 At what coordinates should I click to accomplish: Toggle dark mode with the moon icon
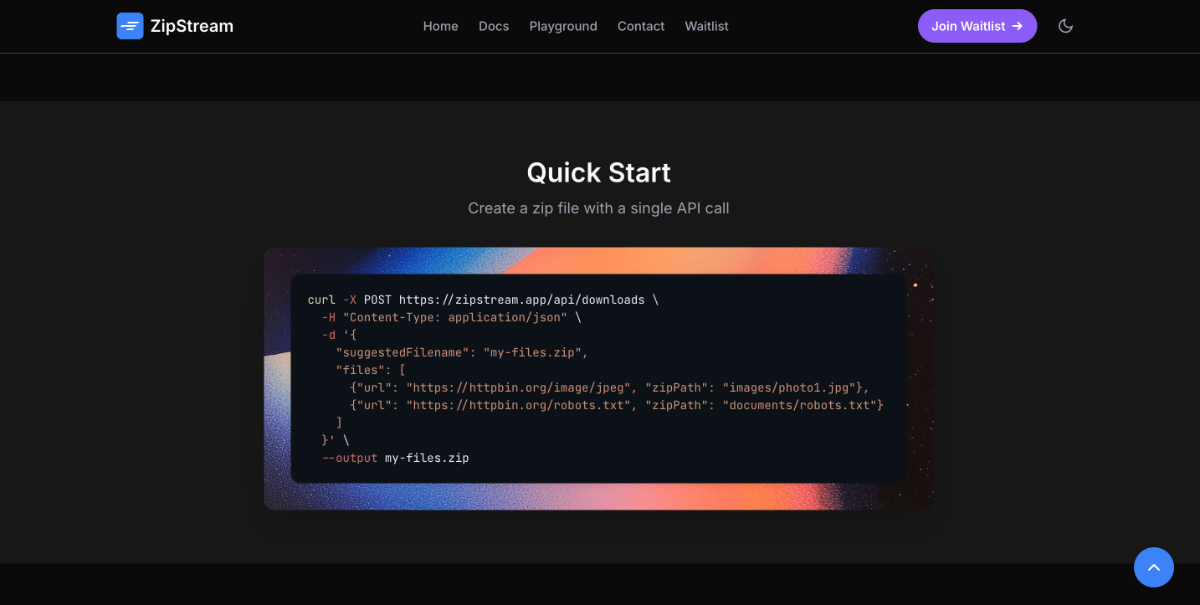1065,26
